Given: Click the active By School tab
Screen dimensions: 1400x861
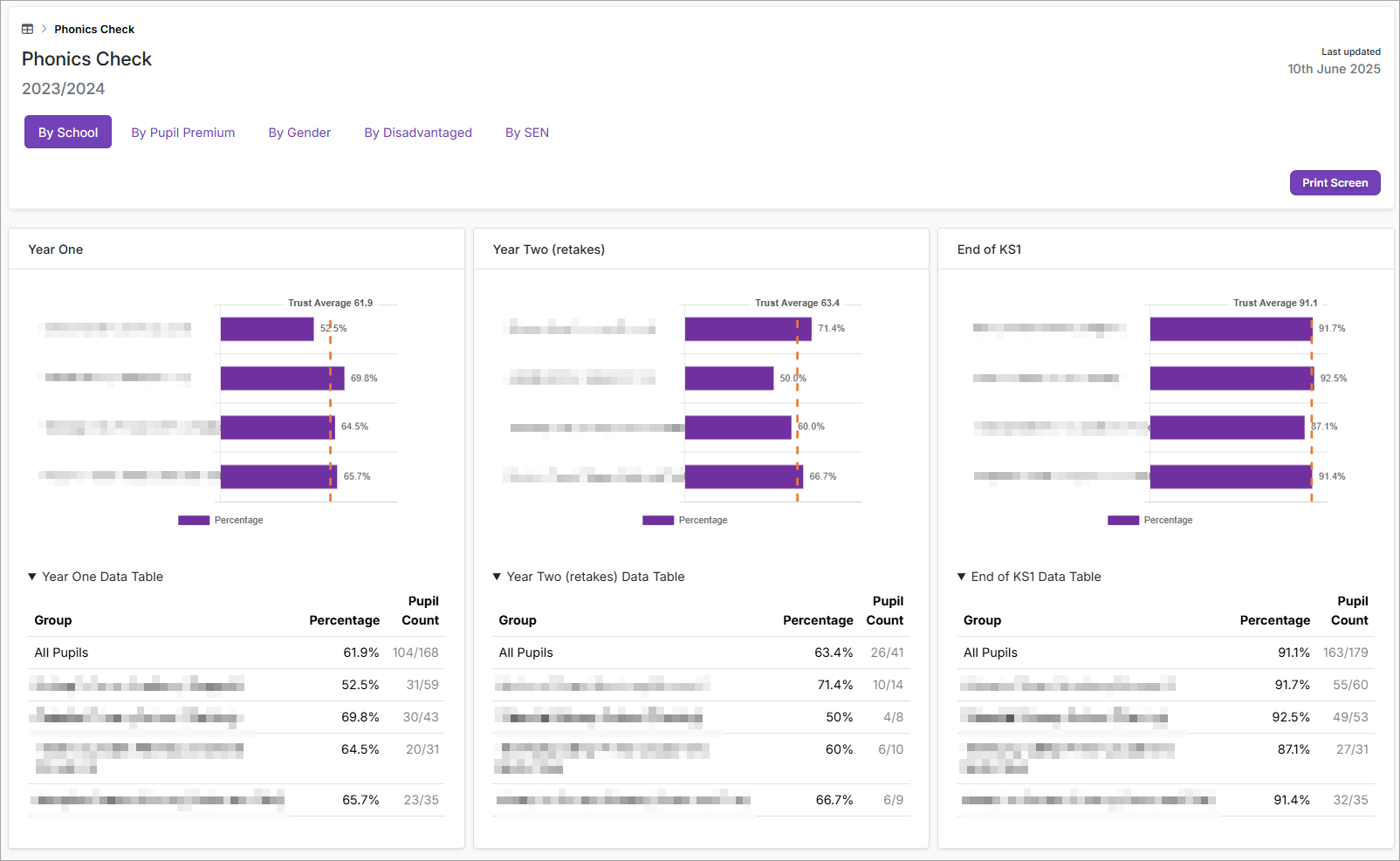Looking at the screenshot, I should click(68, 133).
